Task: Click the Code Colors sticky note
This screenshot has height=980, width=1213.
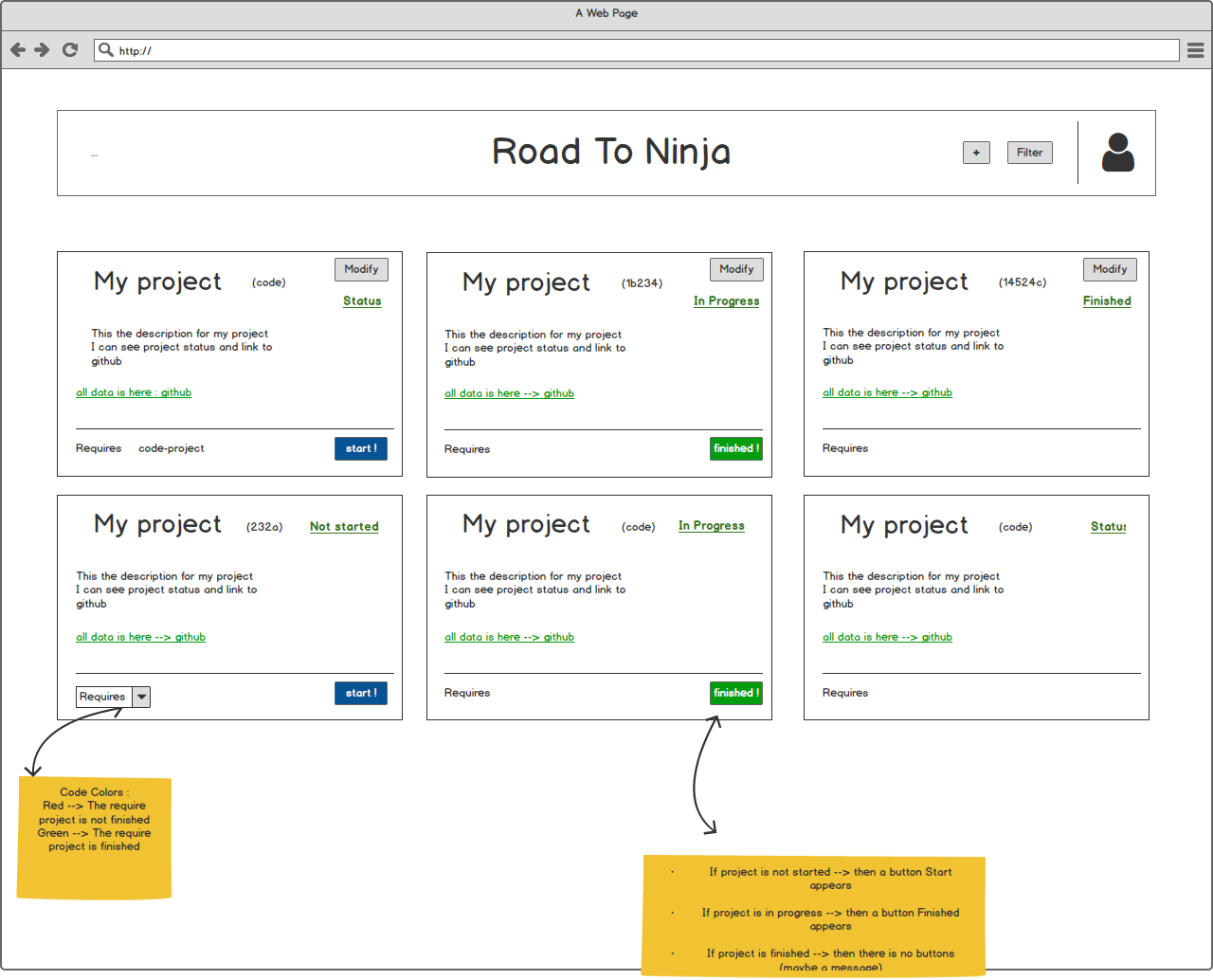Action: tap(94, 837)
